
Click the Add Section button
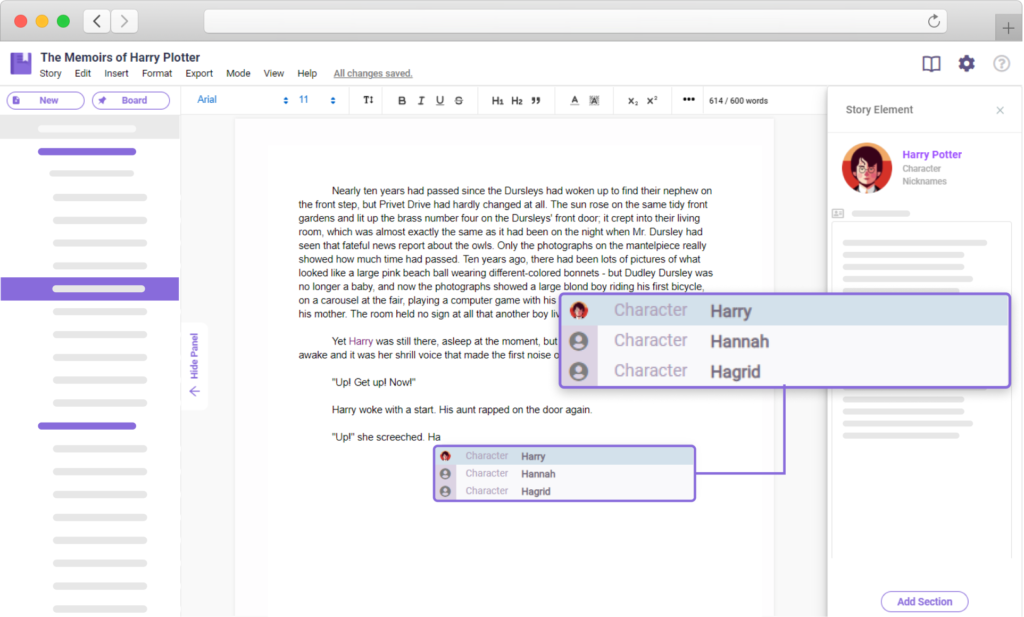click(x=924, y=601)
